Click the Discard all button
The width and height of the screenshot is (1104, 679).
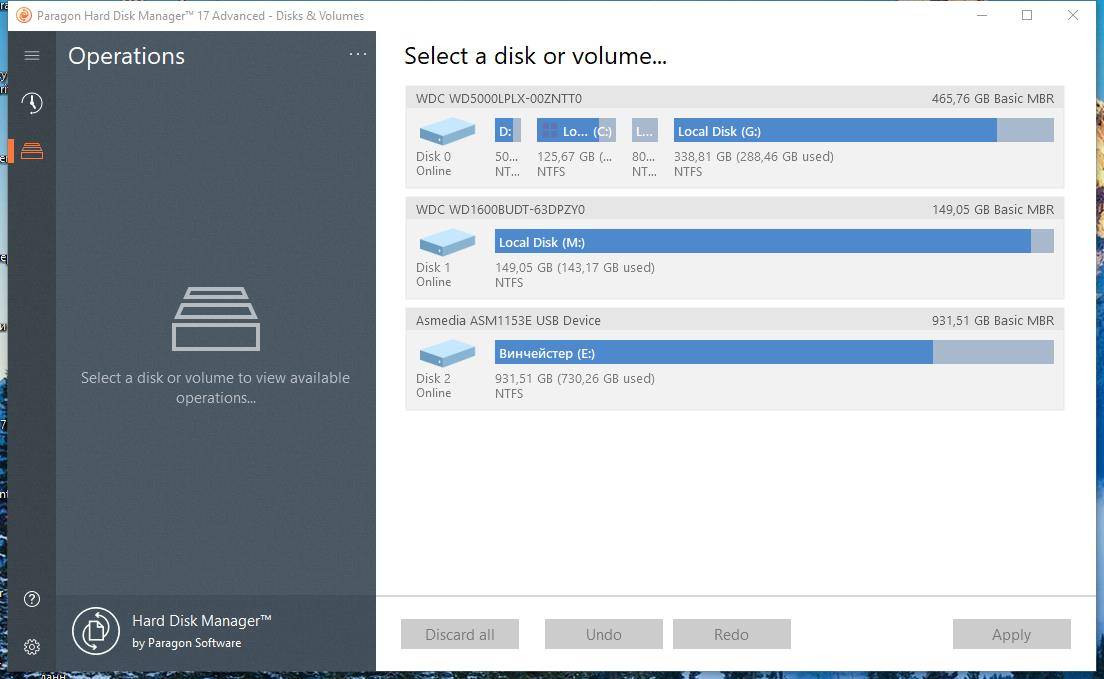point(460,634)
